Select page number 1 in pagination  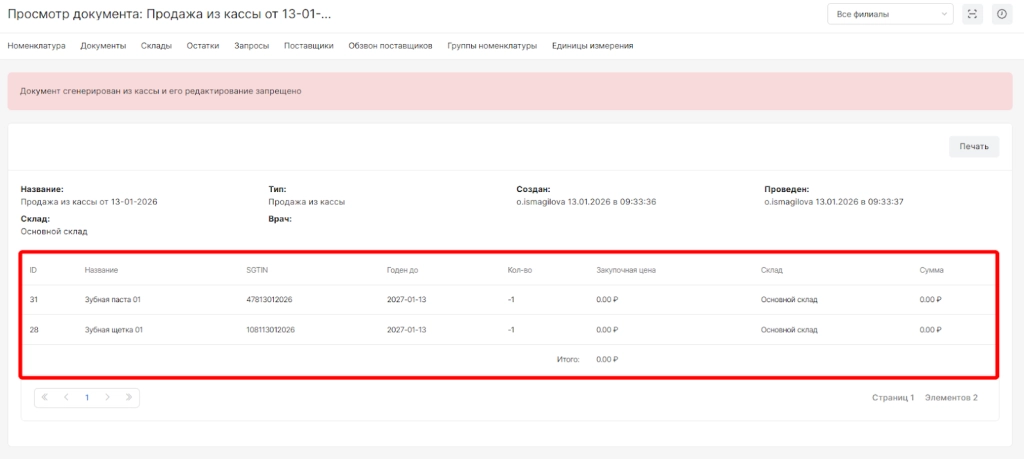tap(87, 397)
